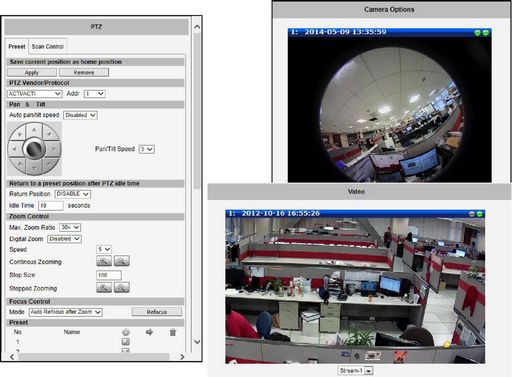
Task: Click the Stepped Zooming zoom-out magnifier
Action: click(122, 287)
